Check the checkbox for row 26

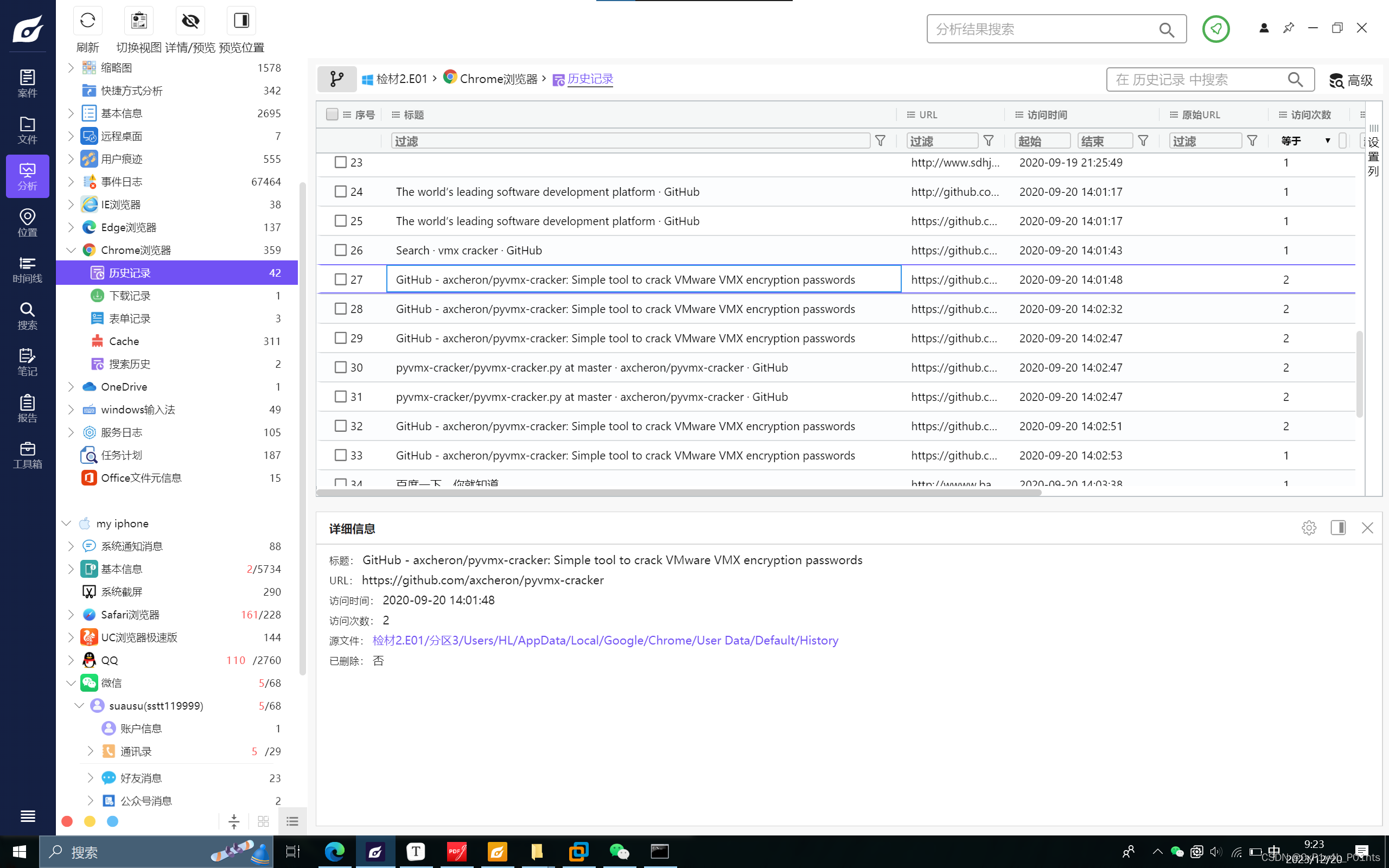[x=340, y=250]
